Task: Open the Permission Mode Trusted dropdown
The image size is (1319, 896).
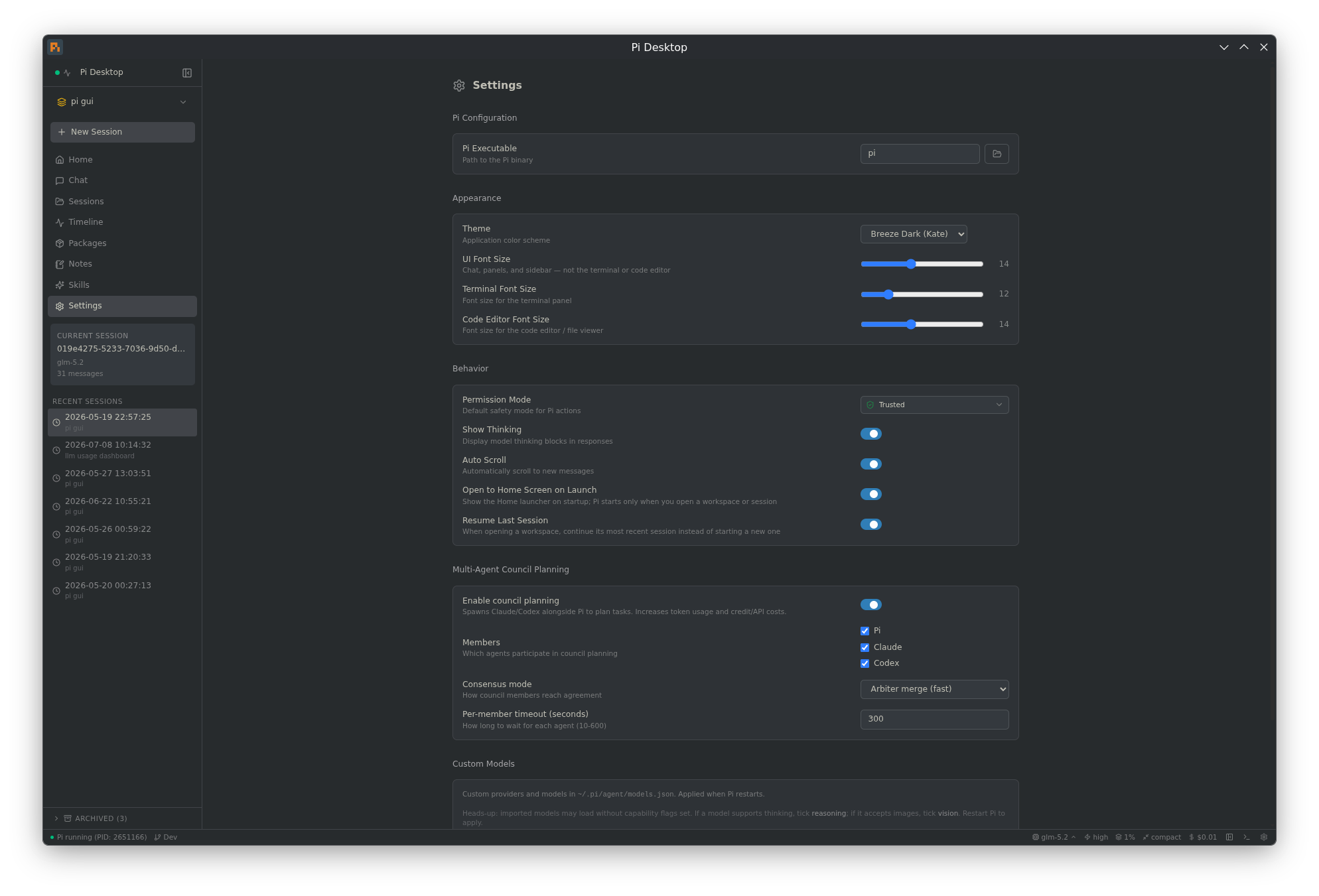Action: pyautogui.click(x=934, y=405)
